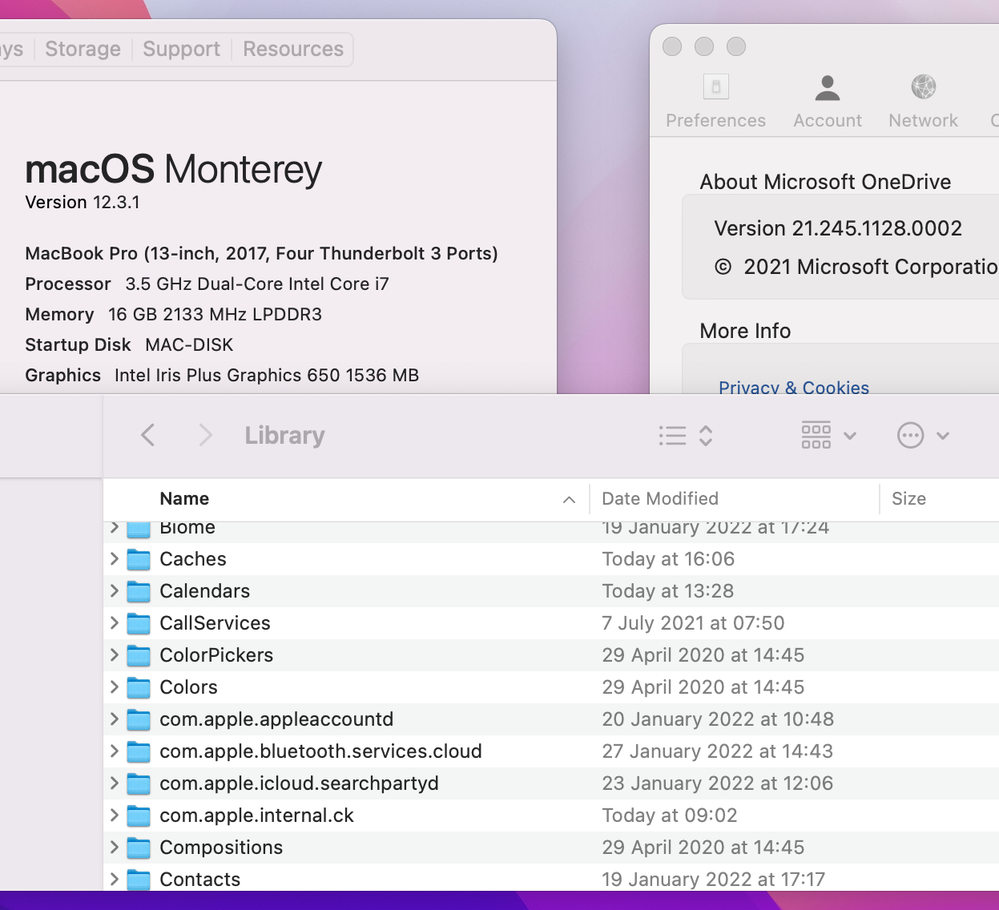Open the Privacy & Cookies link
999x910 pixels.
(x=793, y=387)
